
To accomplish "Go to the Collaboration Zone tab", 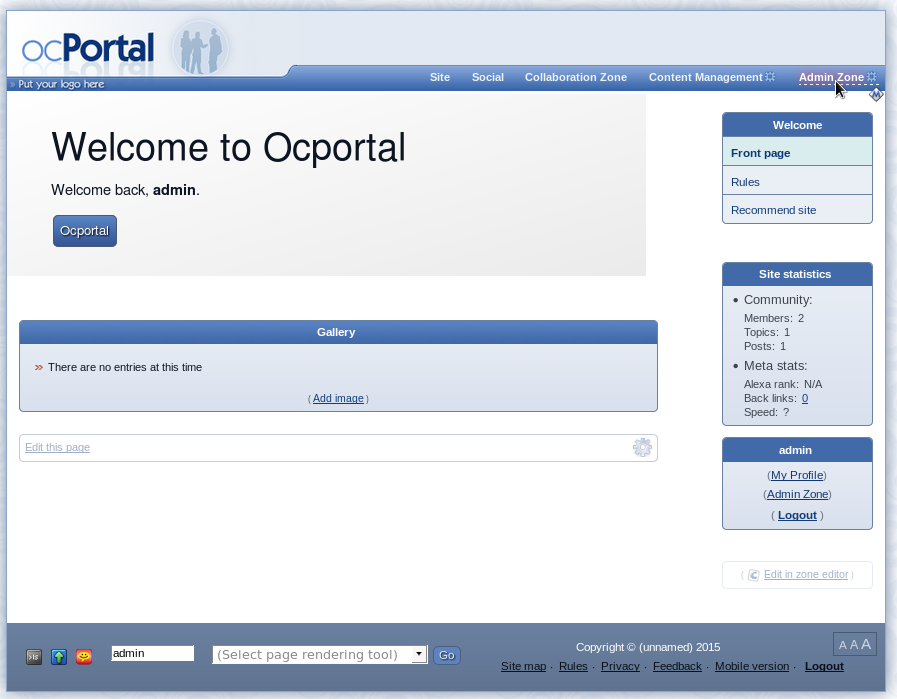I will tap(575, 77).
